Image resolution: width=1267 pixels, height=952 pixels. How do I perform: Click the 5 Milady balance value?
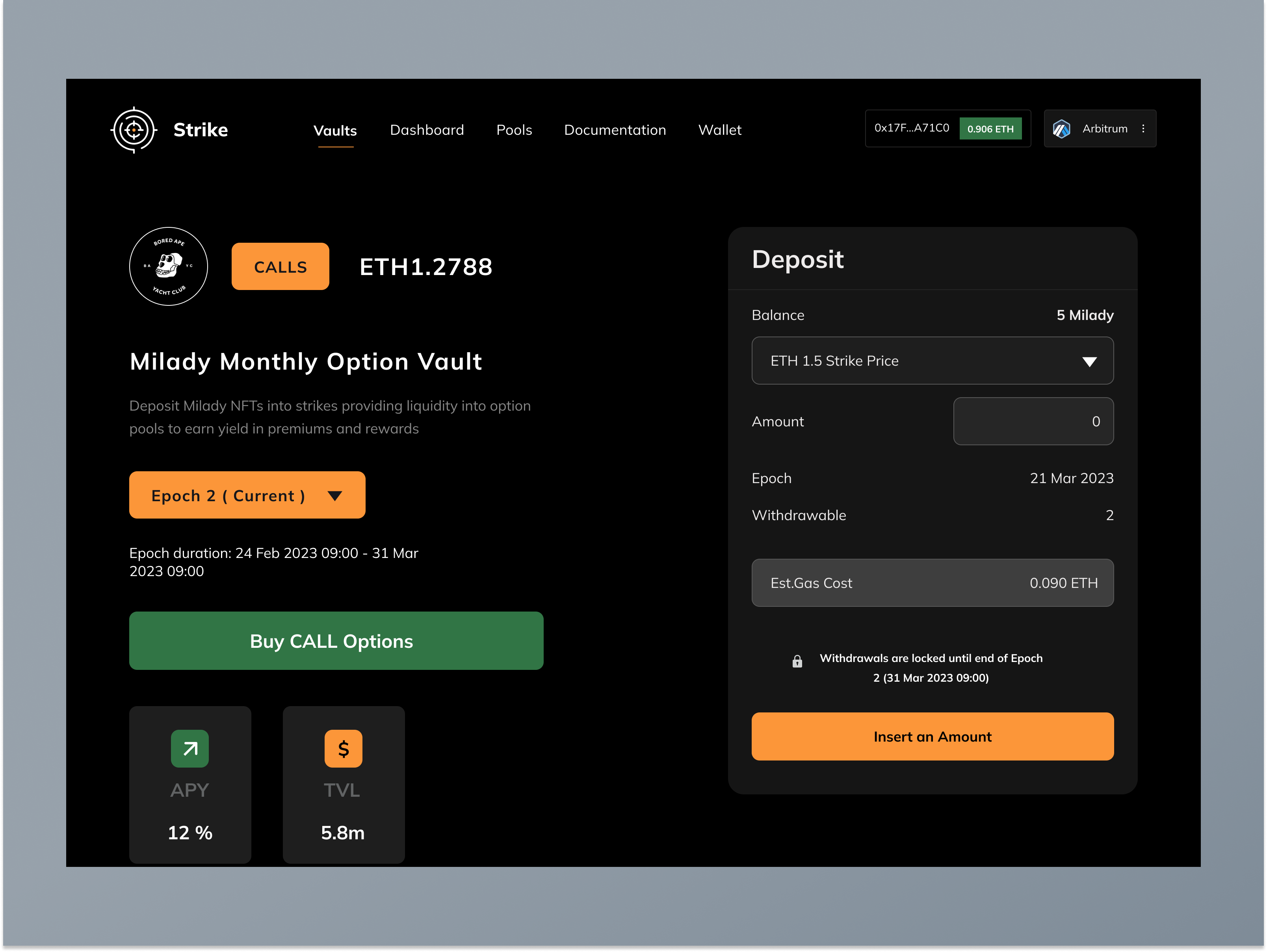click(x=1085, y=315)
